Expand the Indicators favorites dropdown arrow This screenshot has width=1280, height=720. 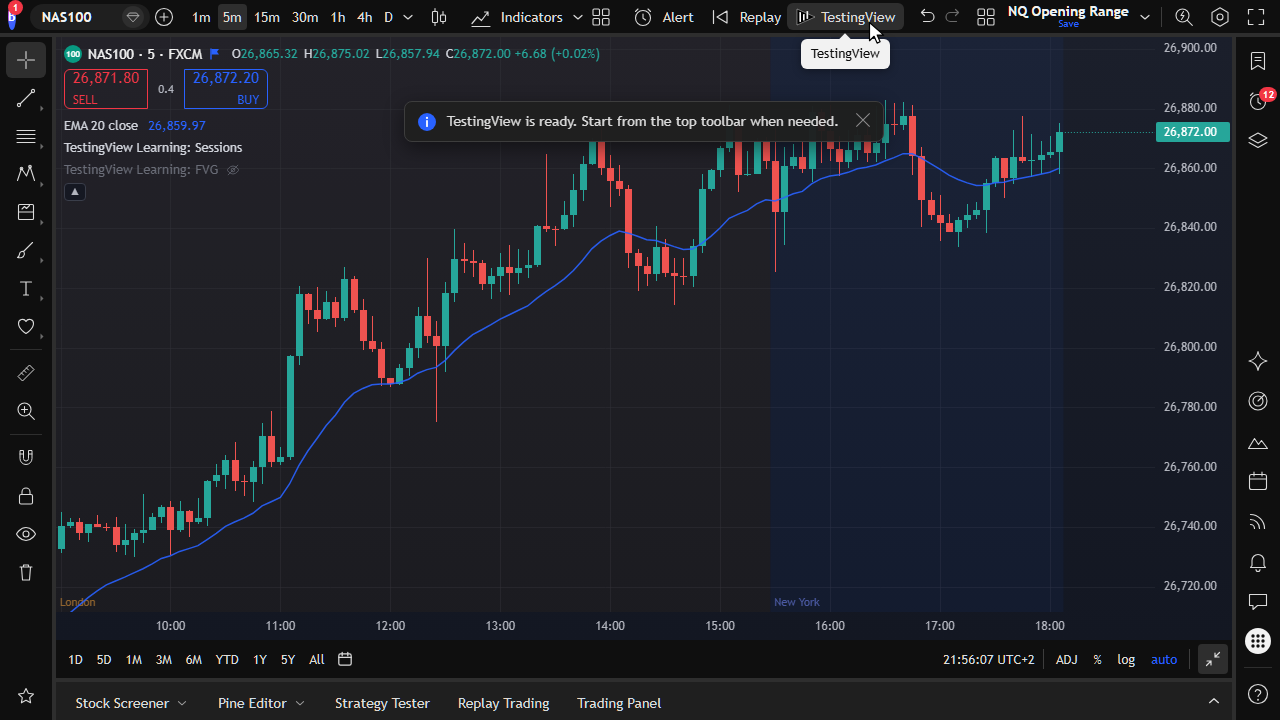578,17
